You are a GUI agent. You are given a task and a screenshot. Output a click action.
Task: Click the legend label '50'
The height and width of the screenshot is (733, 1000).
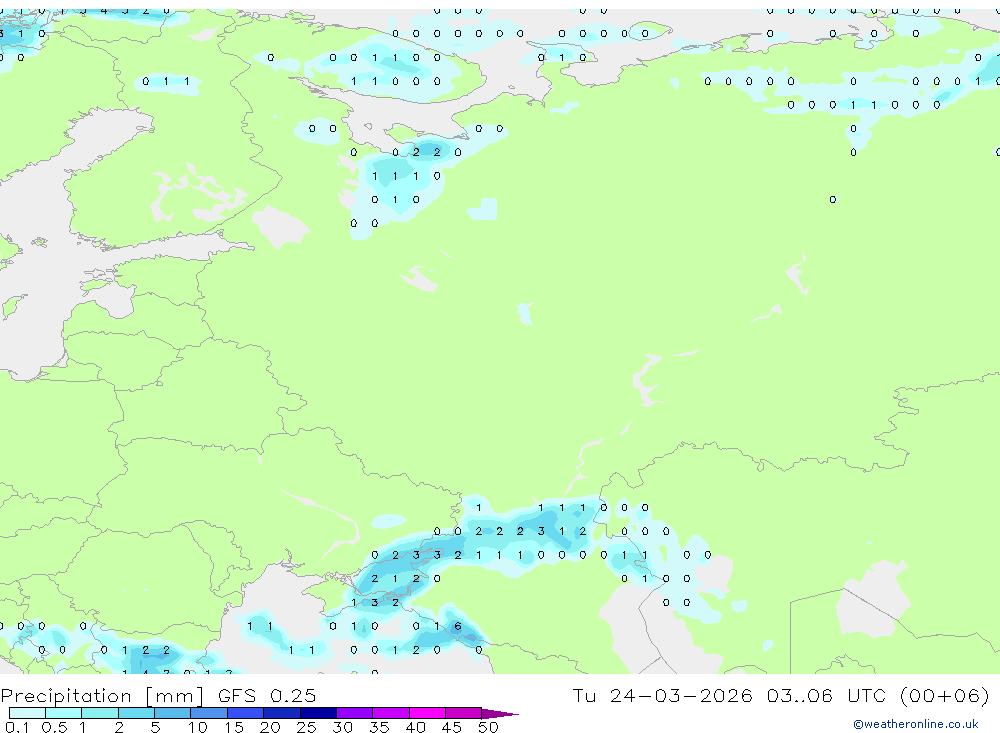click(489, 727)
